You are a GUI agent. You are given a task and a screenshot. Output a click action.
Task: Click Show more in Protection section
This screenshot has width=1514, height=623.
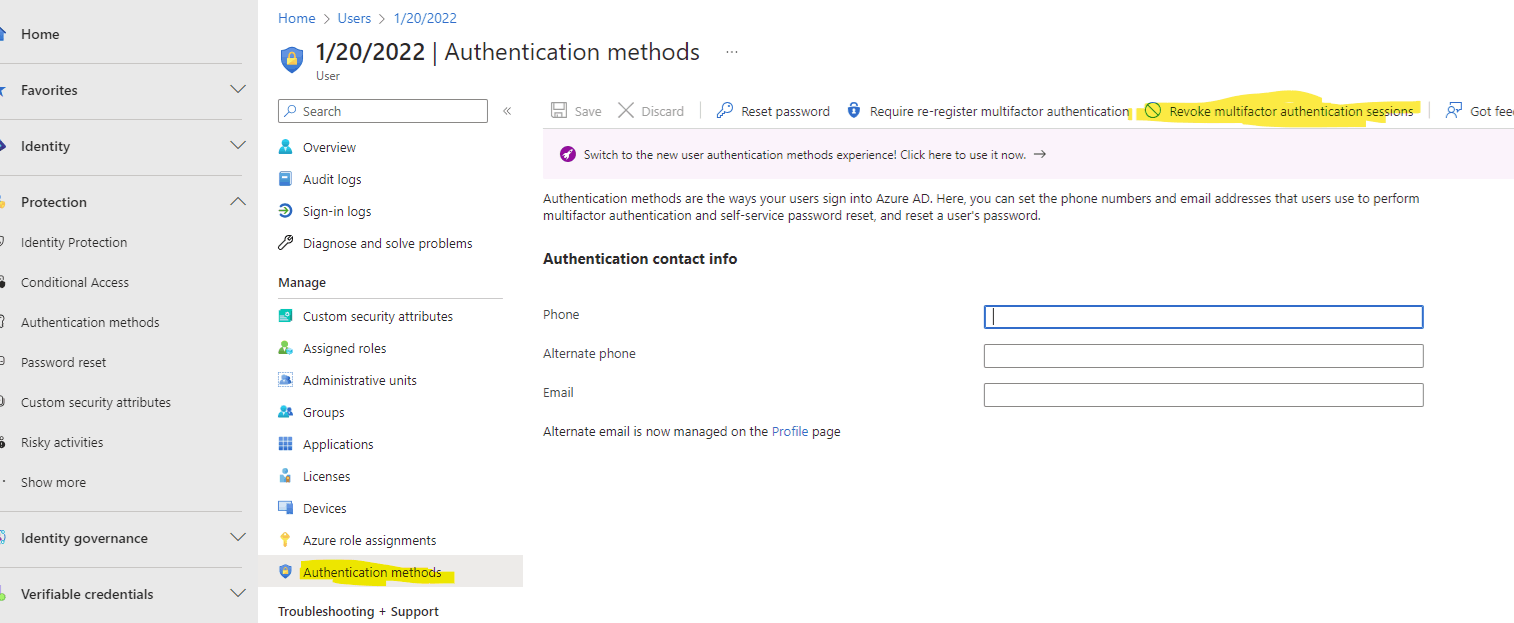click(x=53, y=482)
